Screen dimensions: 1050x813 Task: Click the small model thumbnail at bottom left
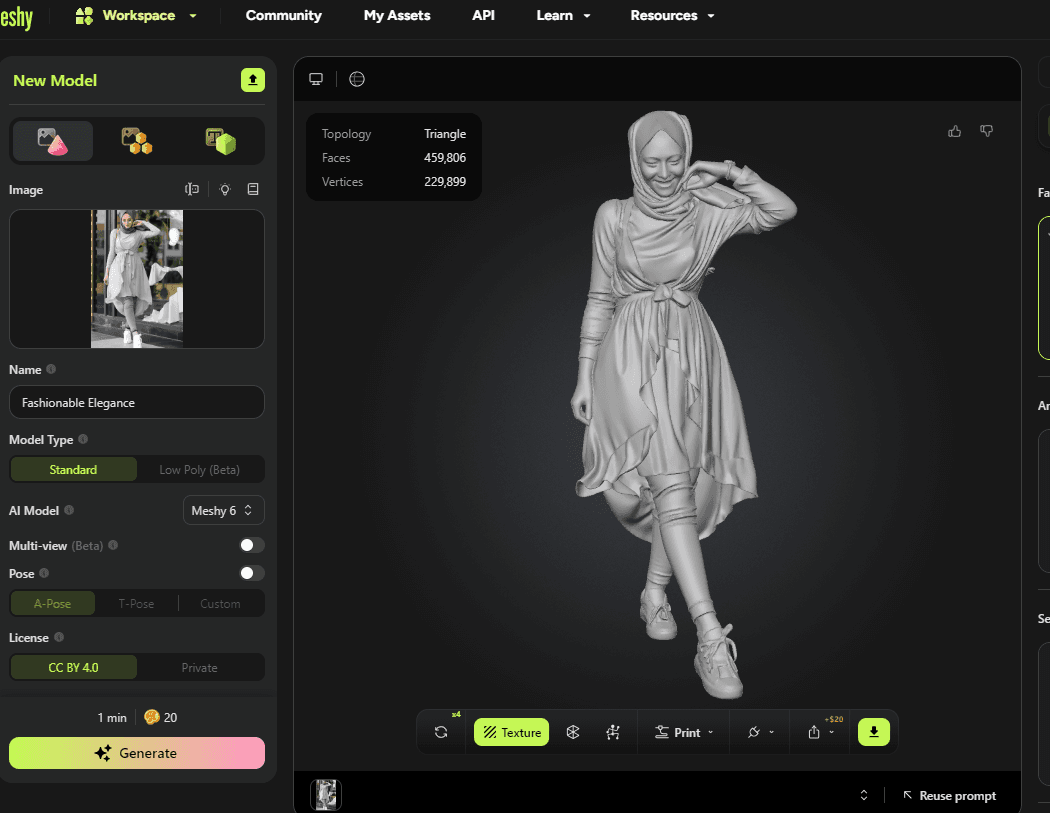tap(326, 795)
